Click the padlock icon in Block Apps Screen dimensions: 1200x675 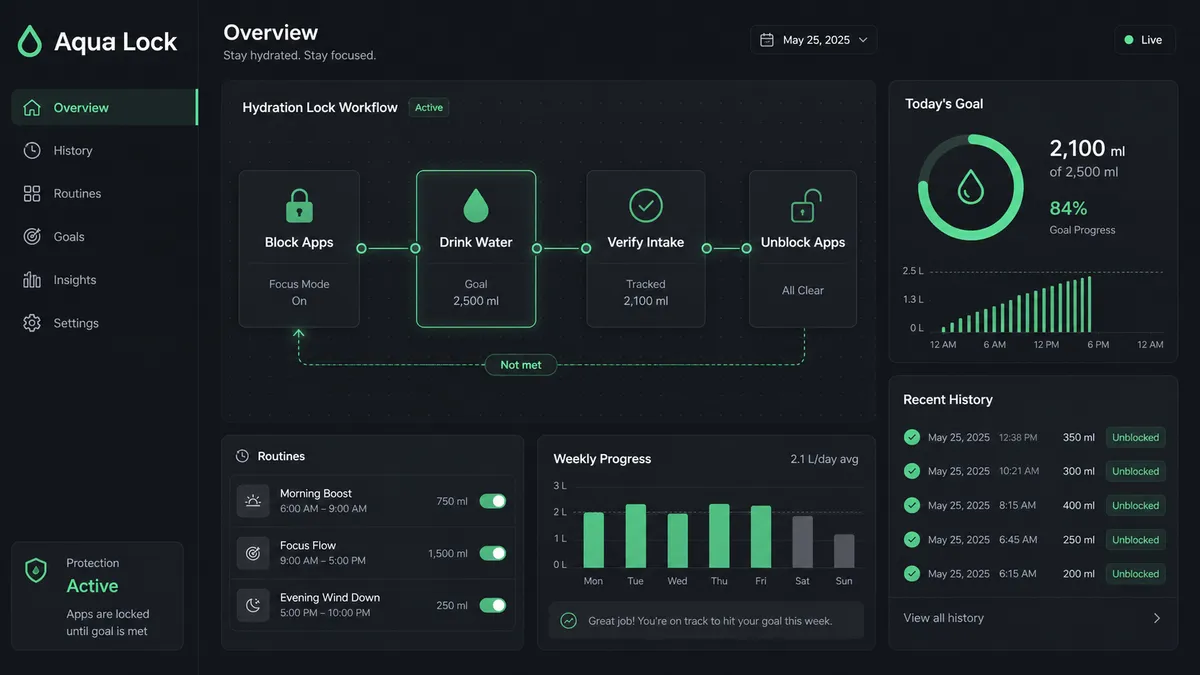(x=299, y=205)
